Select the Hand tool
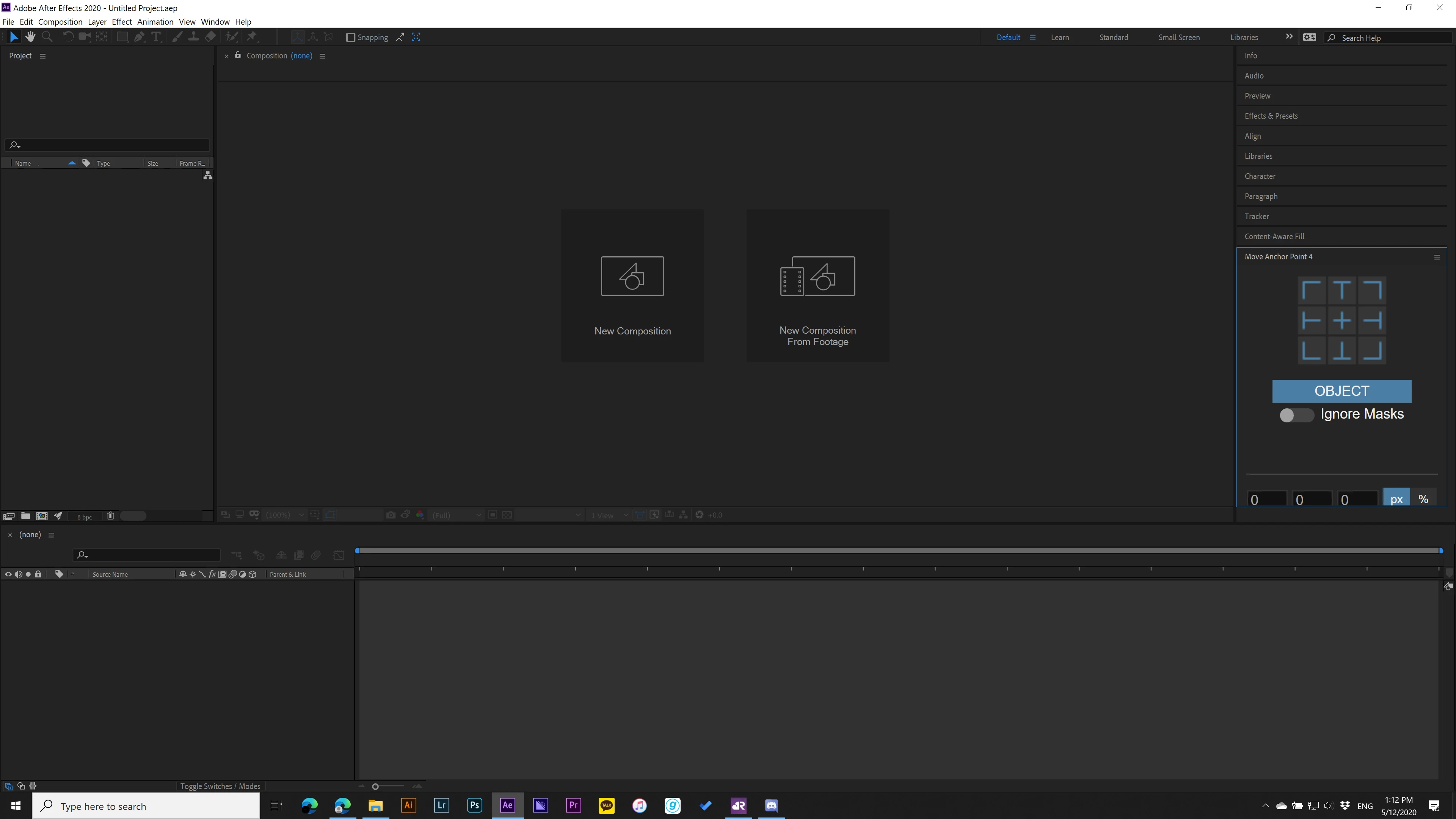 pos(30,37)
